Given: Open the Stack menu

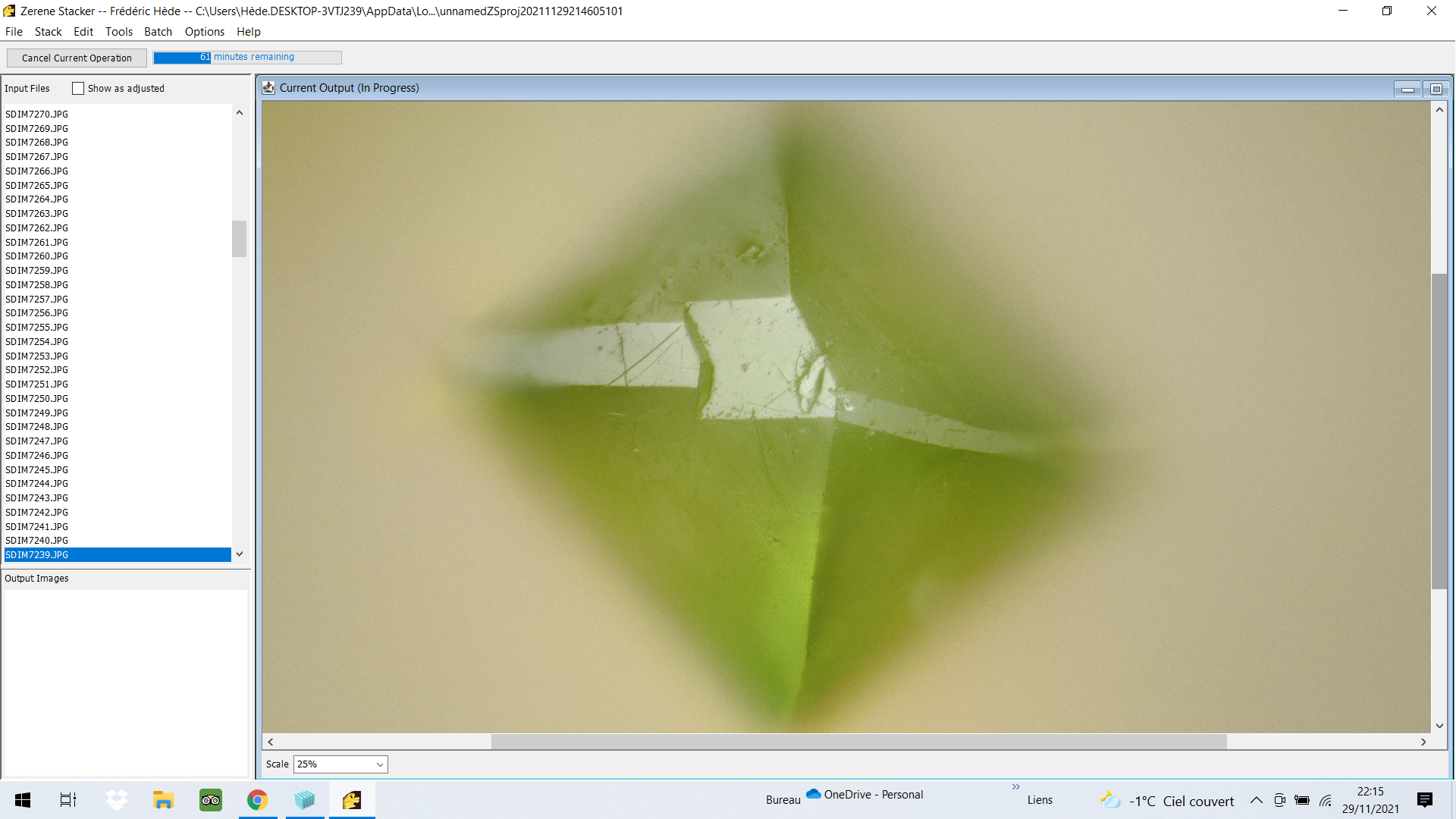Looking at the screenshot, I should 48,32.
